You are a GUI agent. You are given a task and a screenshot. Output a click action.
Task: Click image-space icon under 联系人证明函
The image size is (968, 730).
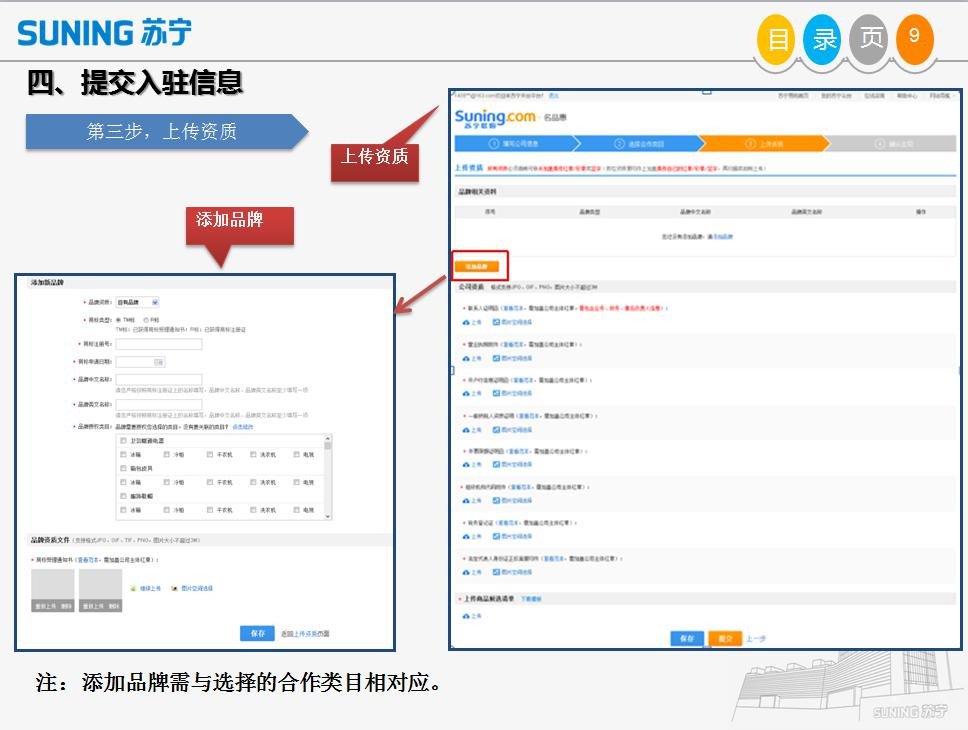click(496, 322)
